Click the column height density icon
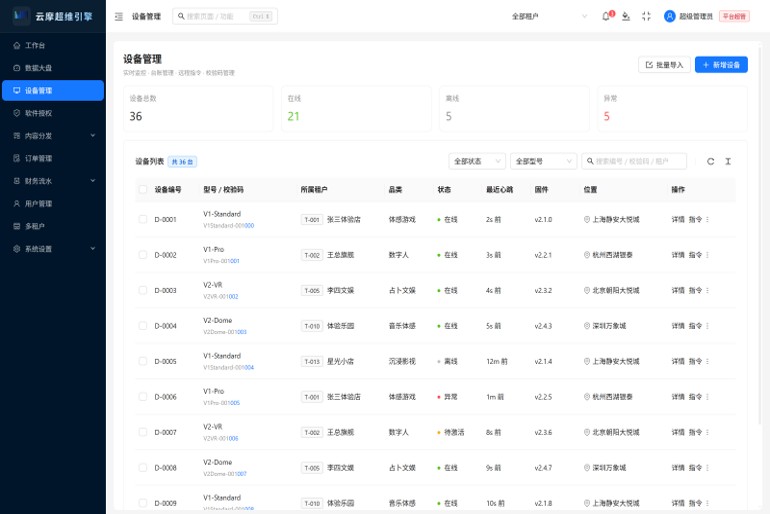The height and width of the screenshot is (514, 770). [728, 162]
